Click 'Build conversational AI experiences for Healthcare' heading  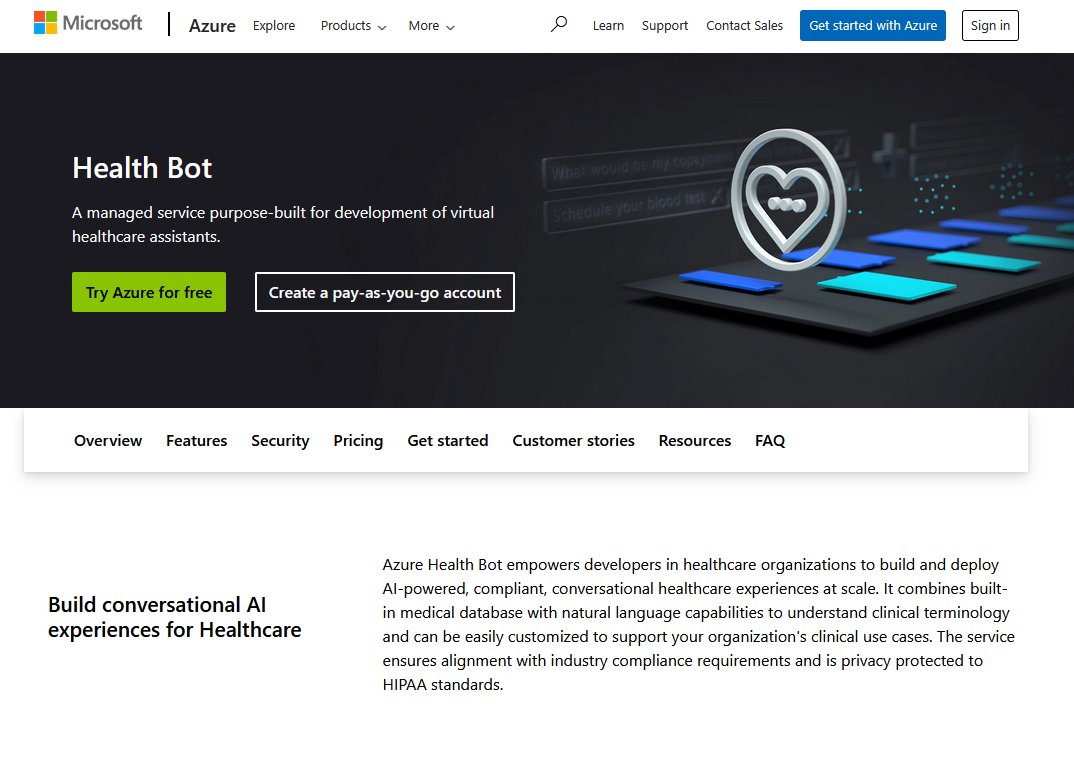click(x=175, y=617)
